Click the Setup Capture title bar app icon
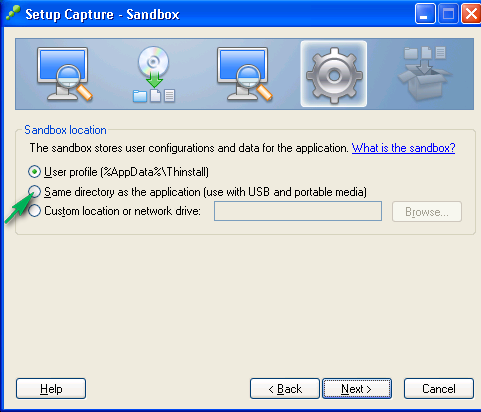Viewport: 481px width, 412px height. click(x=13, y=13)
